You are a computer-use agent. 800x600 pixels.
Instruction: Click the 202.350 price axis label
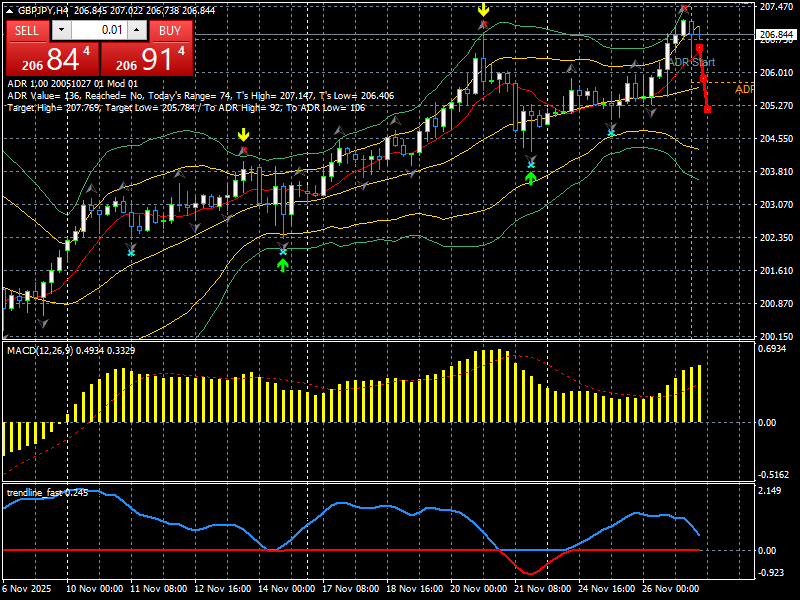[x=777, y=238]
